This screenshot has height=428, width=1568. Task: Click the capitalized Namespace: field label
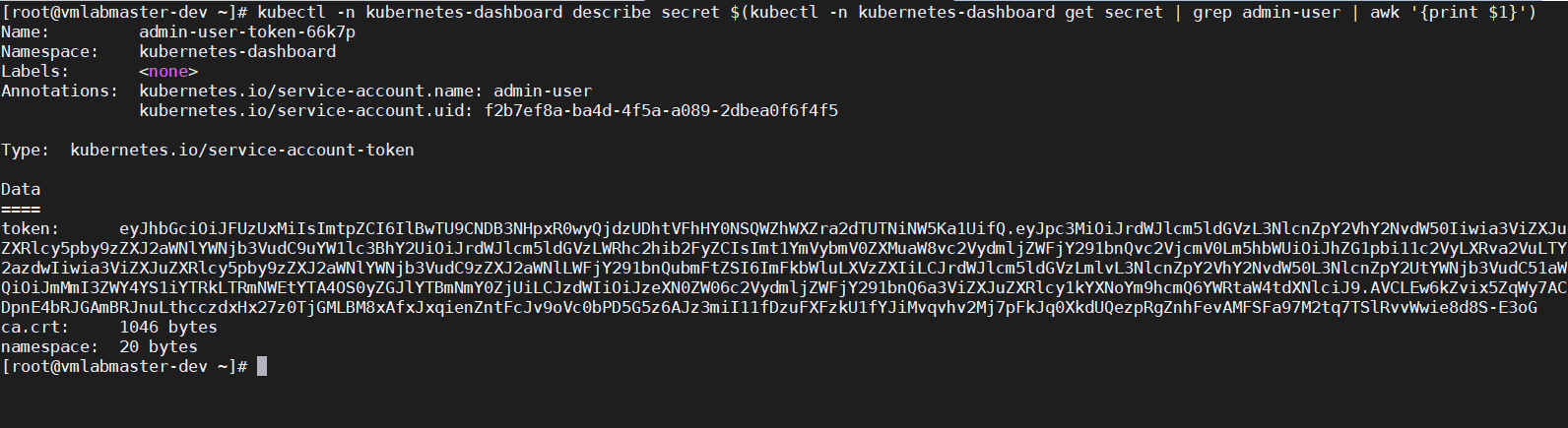tap(49, 51)
